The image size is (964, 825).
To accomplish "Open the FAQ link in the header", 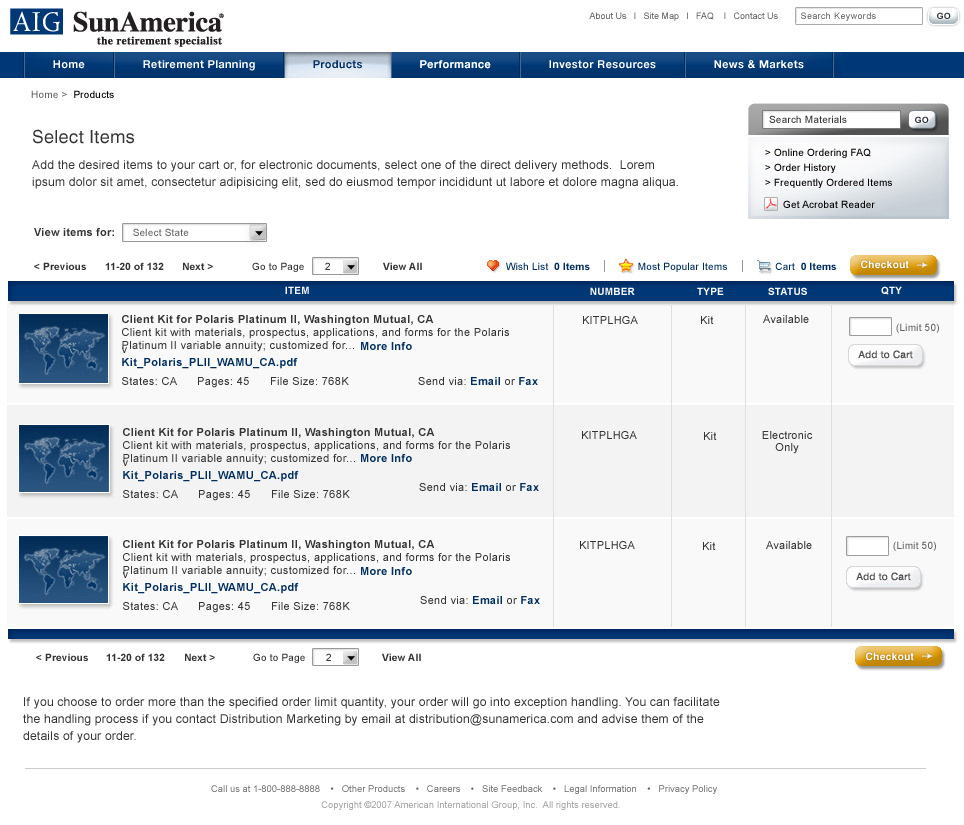I will (x=705, y=16).
